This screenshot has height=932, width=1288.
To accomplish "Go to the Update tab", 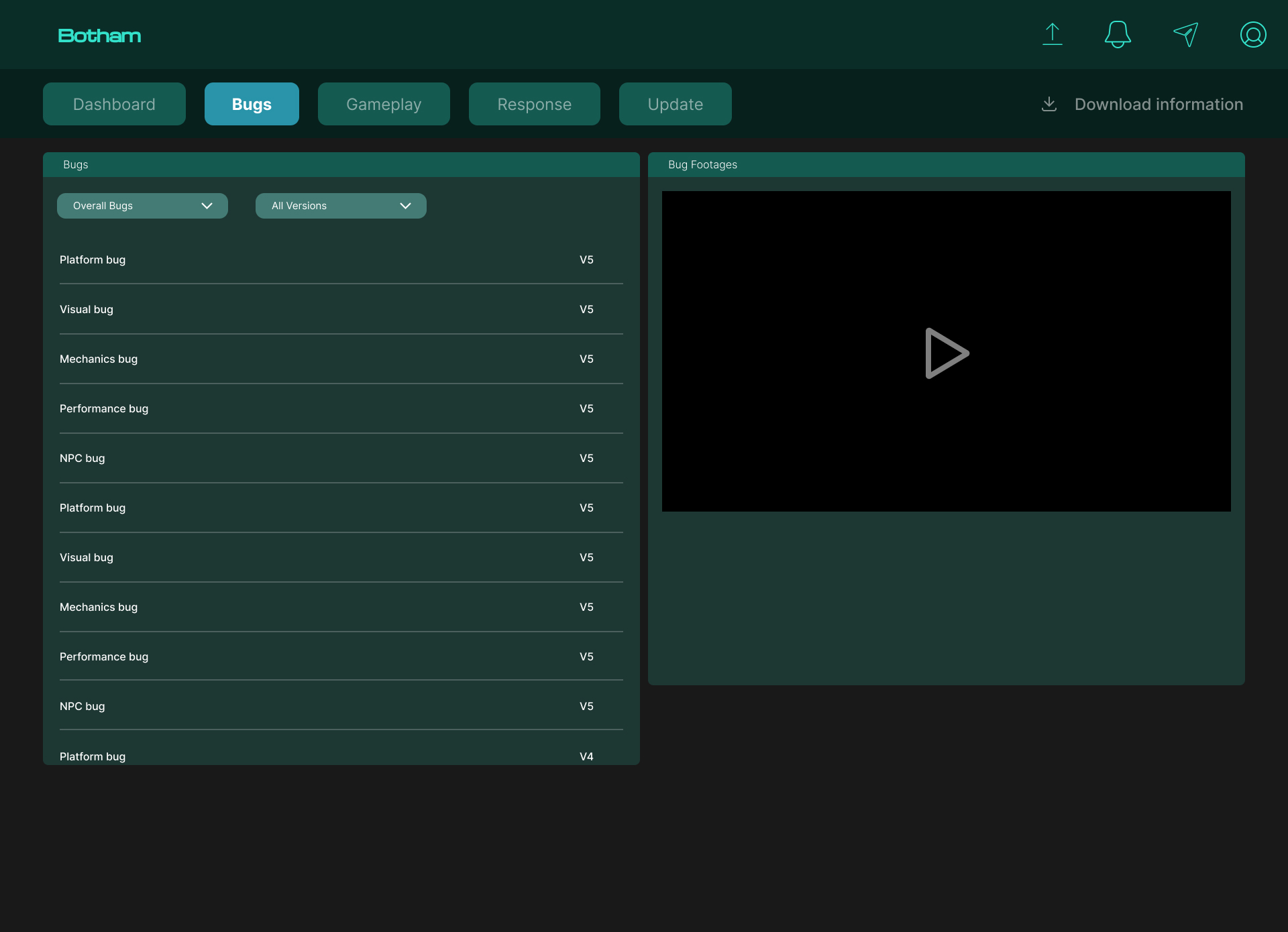I will [x=675, y=104].
